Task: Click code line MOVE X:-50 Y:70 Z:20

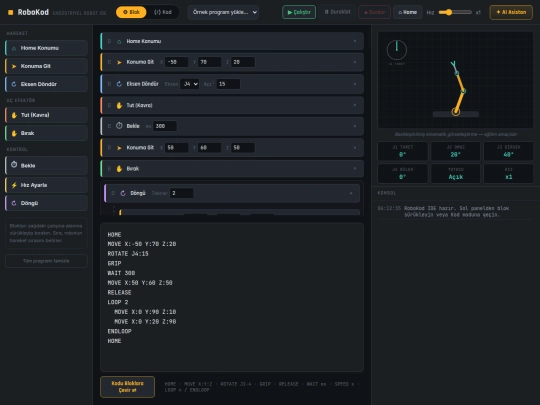Action: point(142,244)
